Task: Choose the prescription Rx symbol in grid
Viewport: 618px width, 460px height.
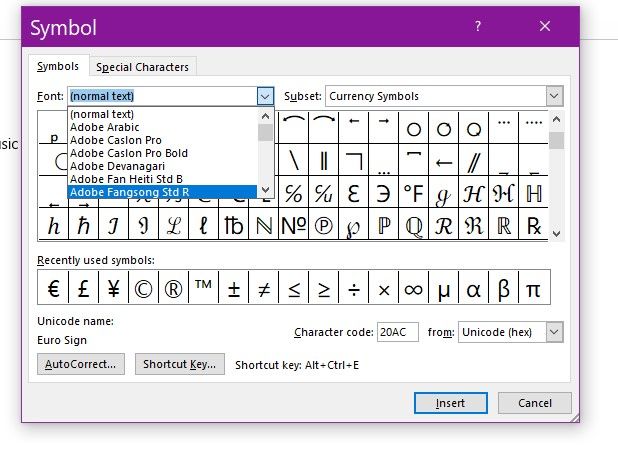Action: [x=534, y=225]
